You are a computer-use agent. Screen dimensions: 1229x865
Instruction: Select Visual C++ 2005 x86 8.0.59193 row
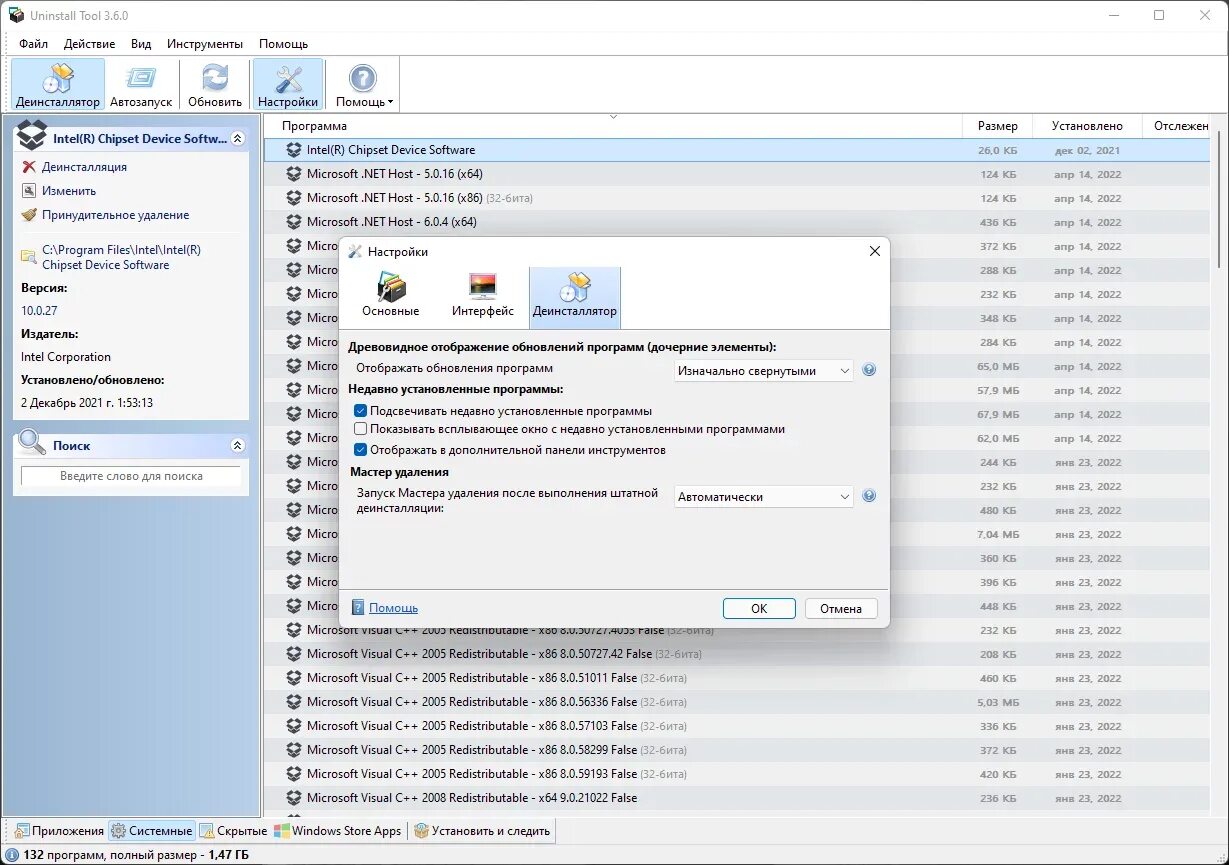coord(737,774)
